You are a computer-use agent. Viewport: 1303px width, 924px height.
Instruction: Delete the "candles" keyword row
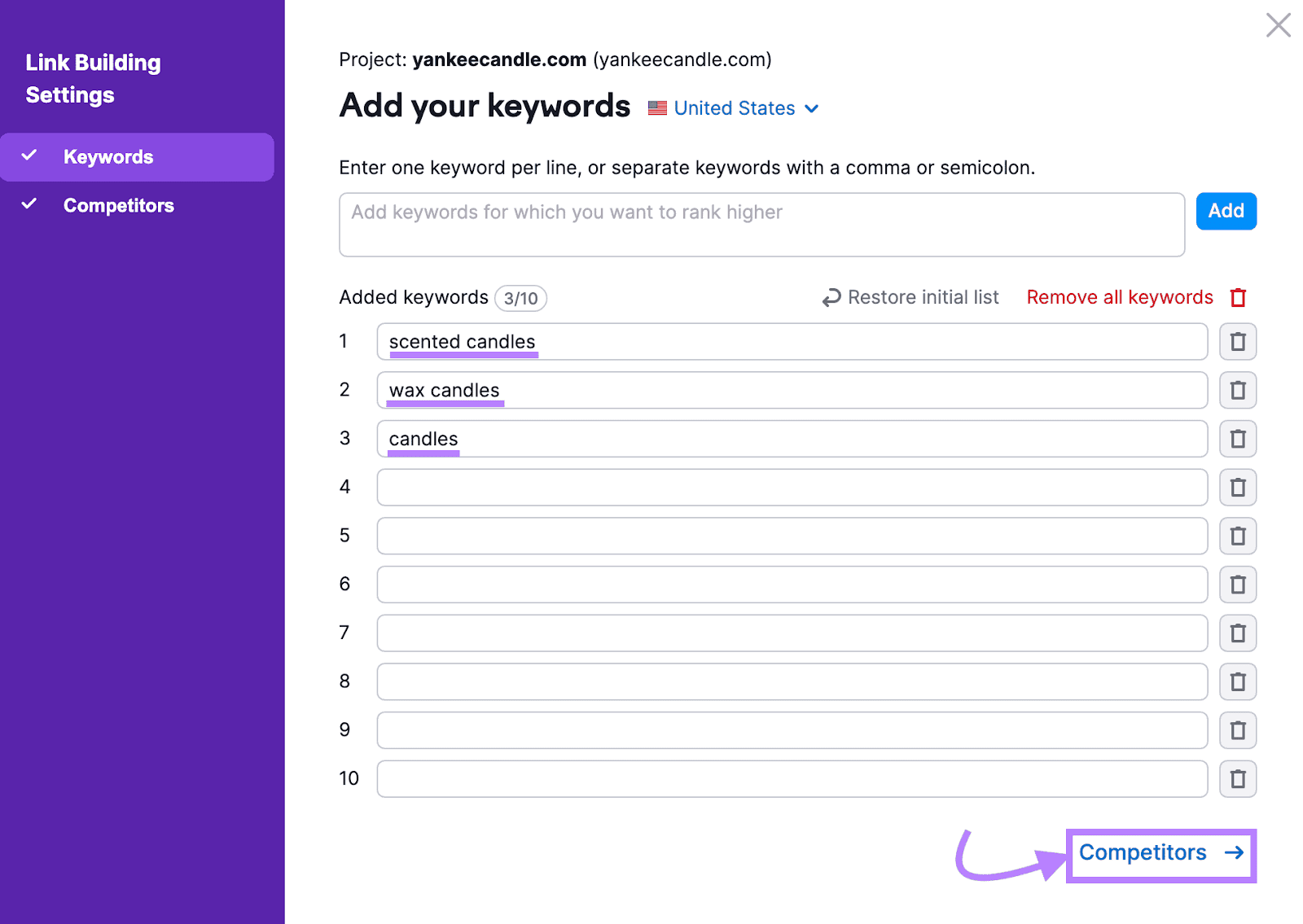(x=1237, y=439)
